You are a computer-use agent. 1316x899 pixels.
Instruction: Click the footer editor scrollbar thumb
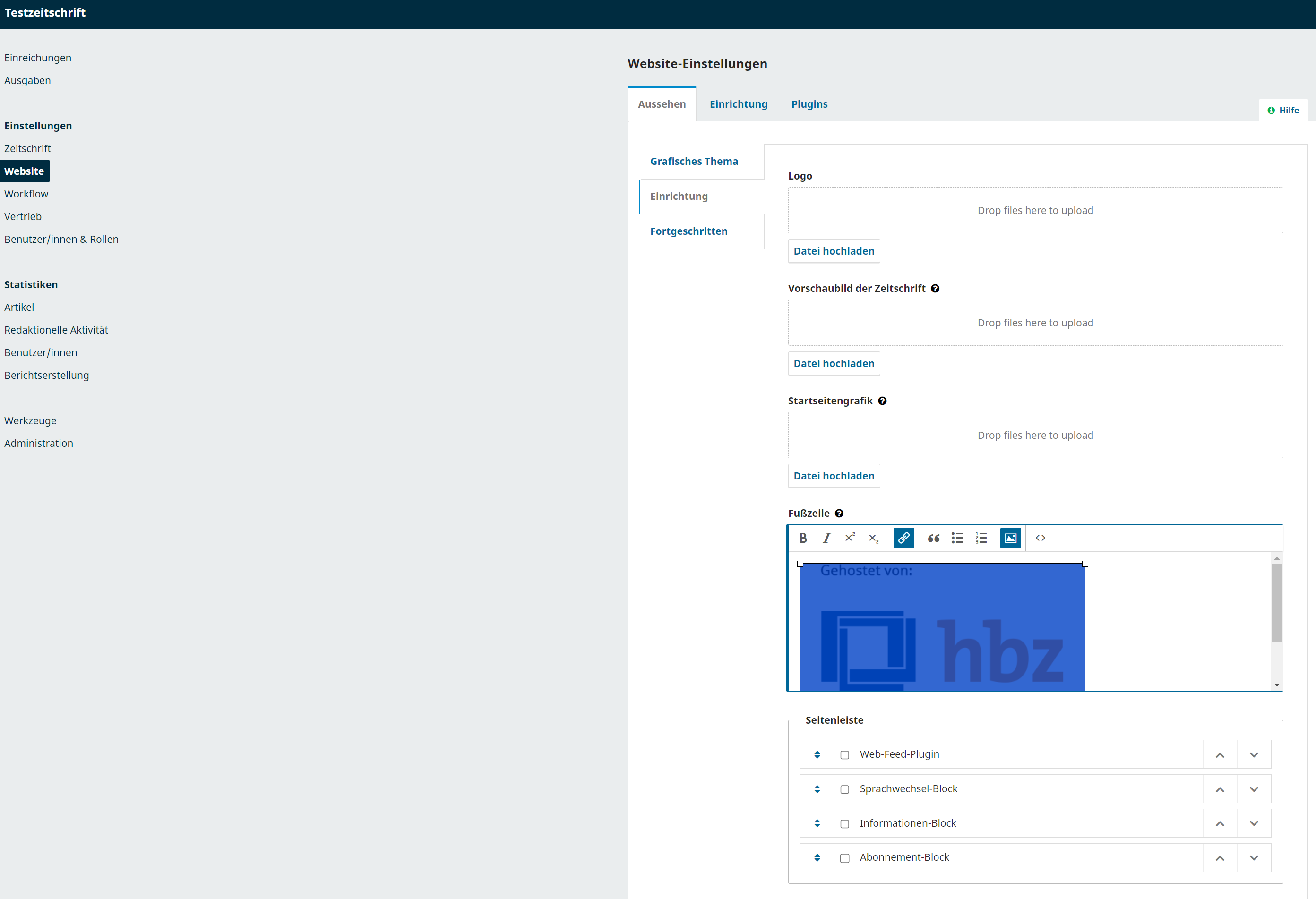click(x=1276, y=603)
